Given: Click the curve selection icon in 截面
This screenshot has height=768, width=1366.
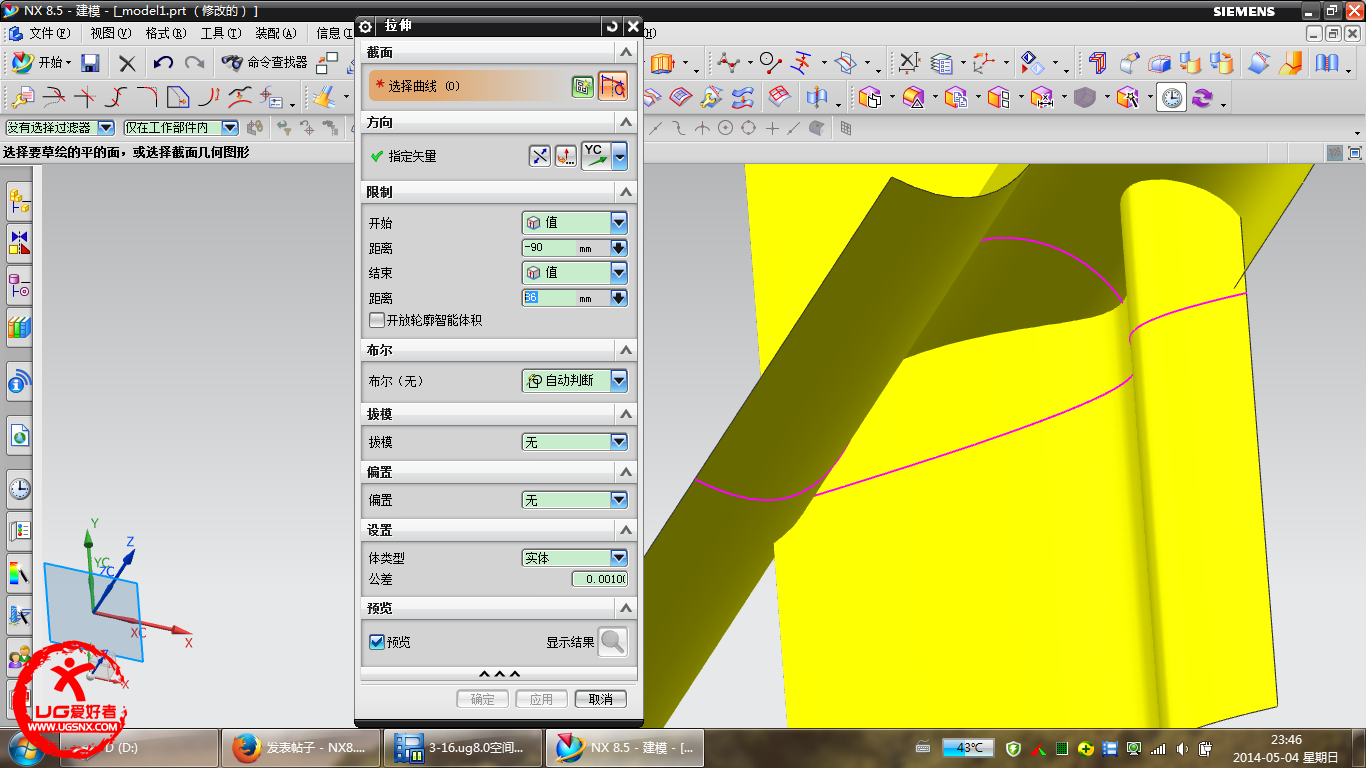Looking at the screenshot, I should pos(612,86).
